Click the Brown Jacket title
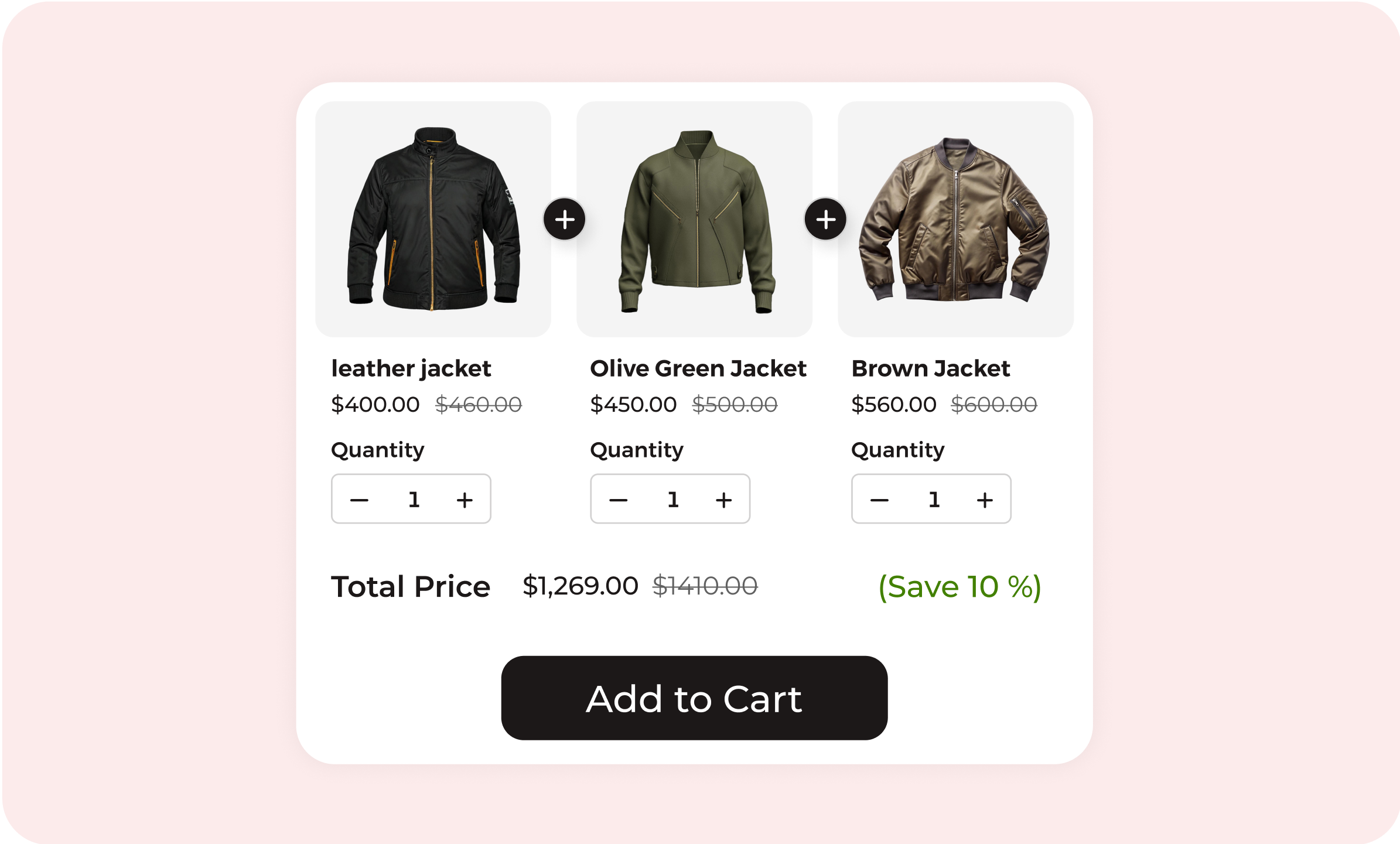The height and width of the screenshot is (844, 1400). (x=930, y=368)
